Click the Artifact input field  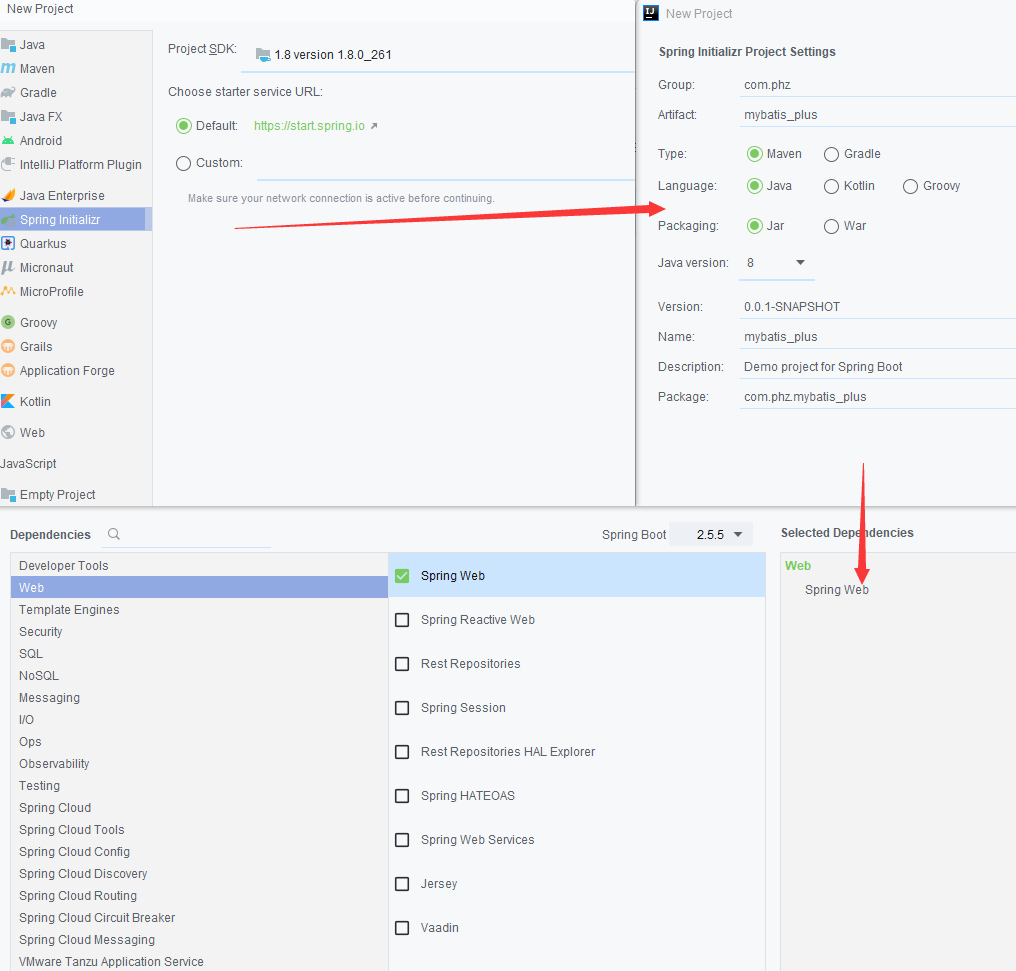877,115
